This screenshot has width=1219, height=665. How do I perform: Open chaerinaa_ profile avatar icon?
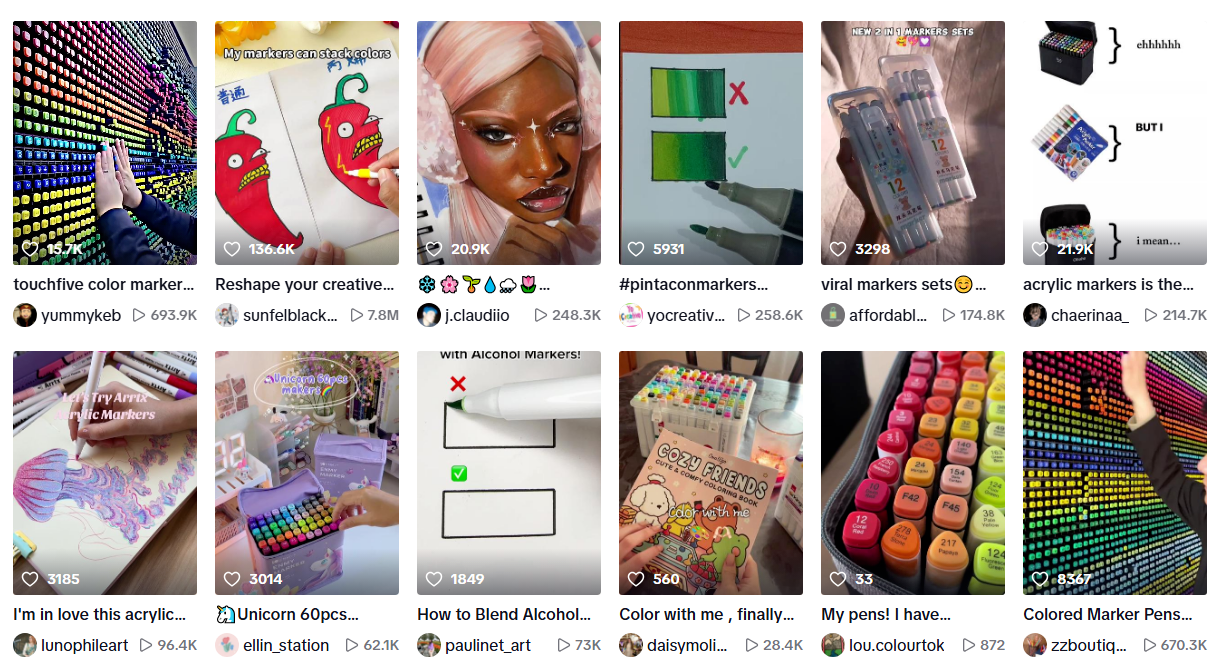click(x=1035, y=315)
